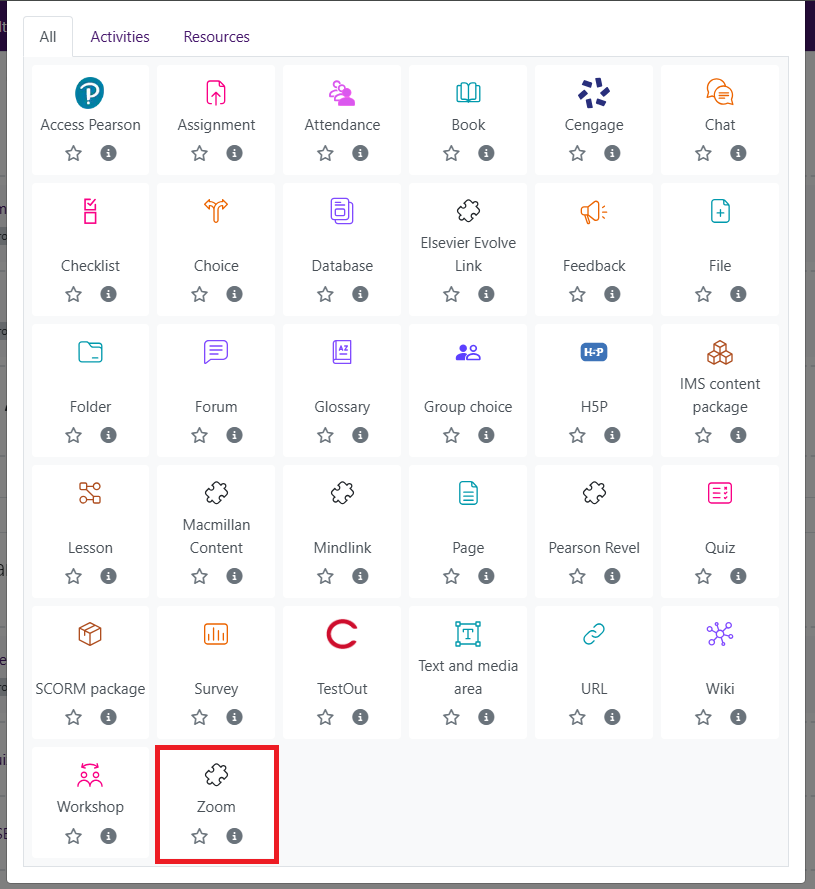Toggle the favourite star for Book
815x889 pixels.
[x=451, y=153]
